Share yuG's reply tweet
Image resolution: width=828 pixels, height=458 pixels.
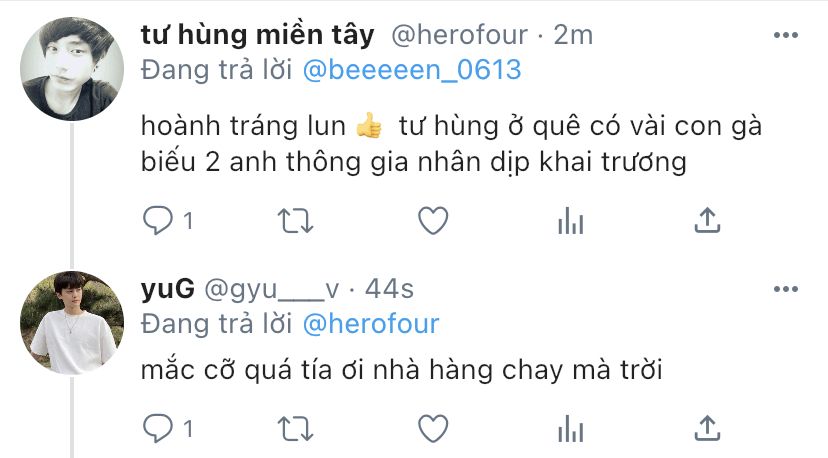pos(707,428)
